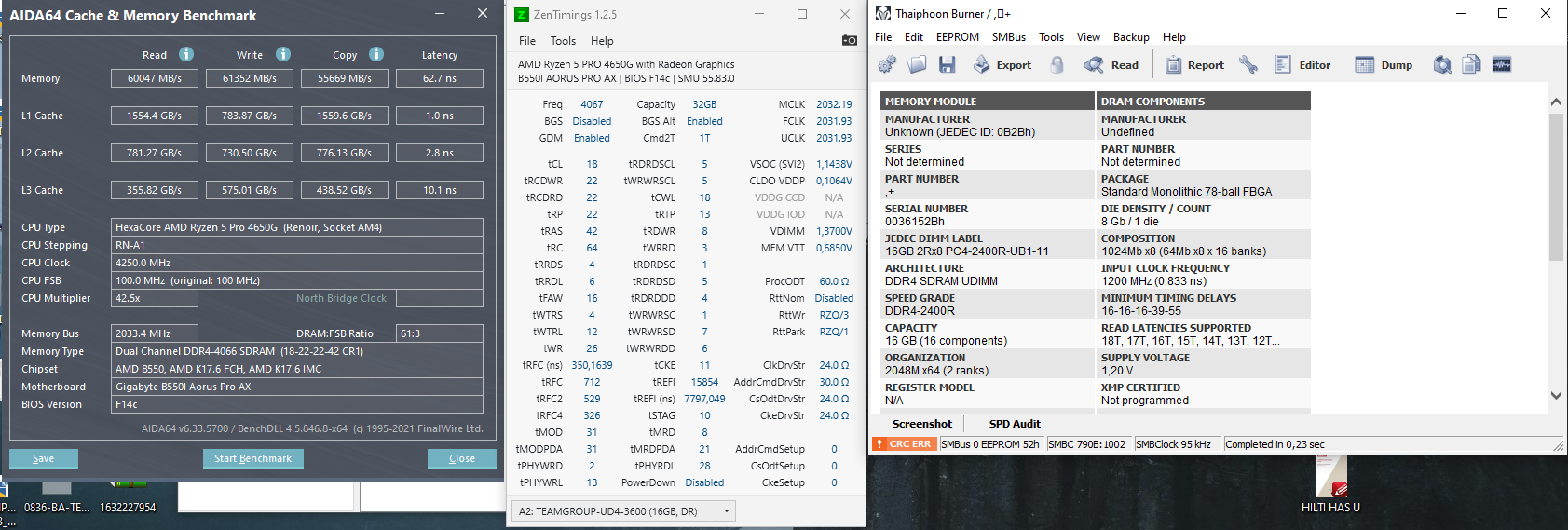Click PowerDown Disabled value
This screenshot has height=530, width=1568.
point(704,482)
